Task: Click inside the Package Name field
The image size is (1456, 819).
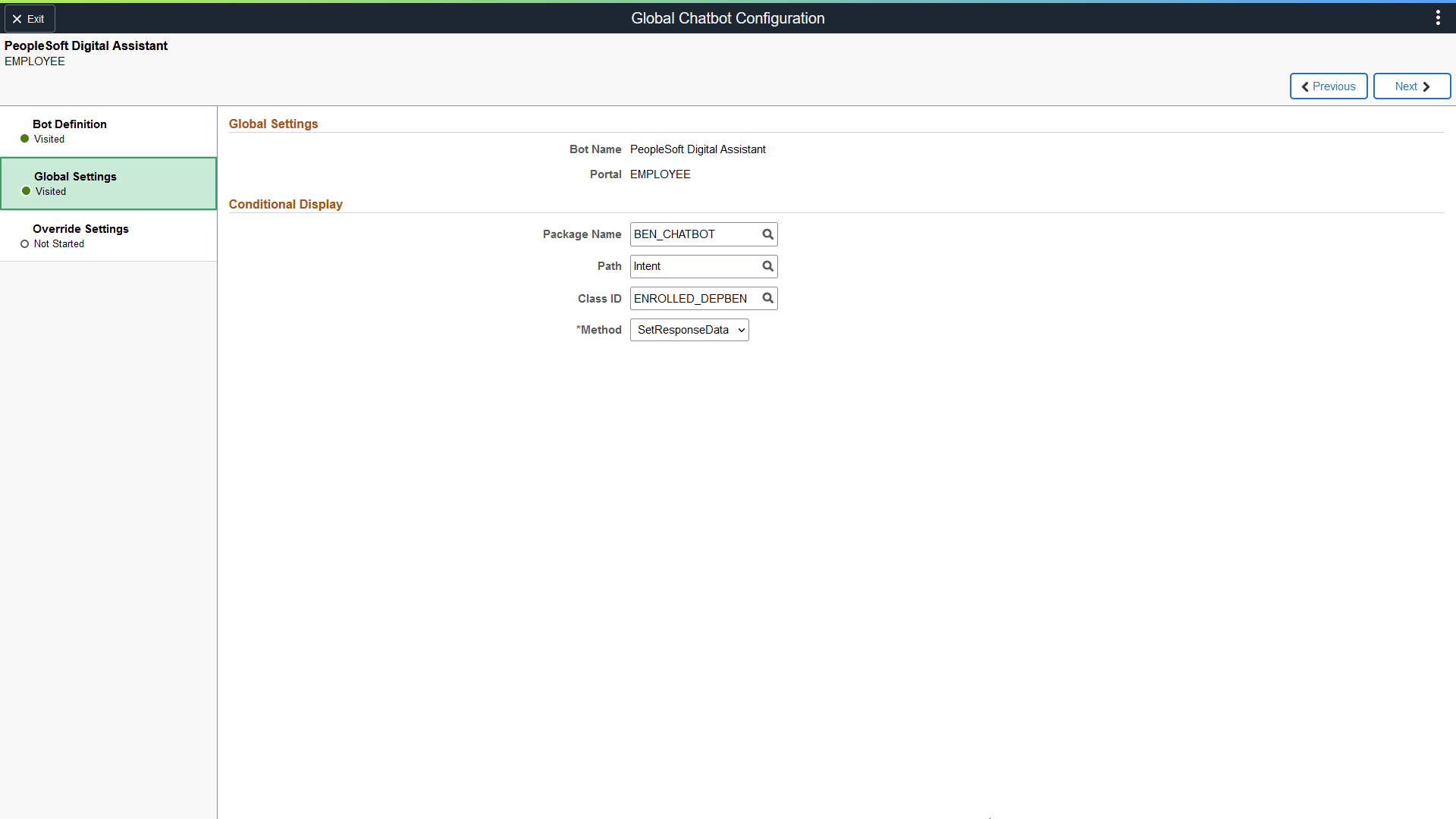Action: 694,234
